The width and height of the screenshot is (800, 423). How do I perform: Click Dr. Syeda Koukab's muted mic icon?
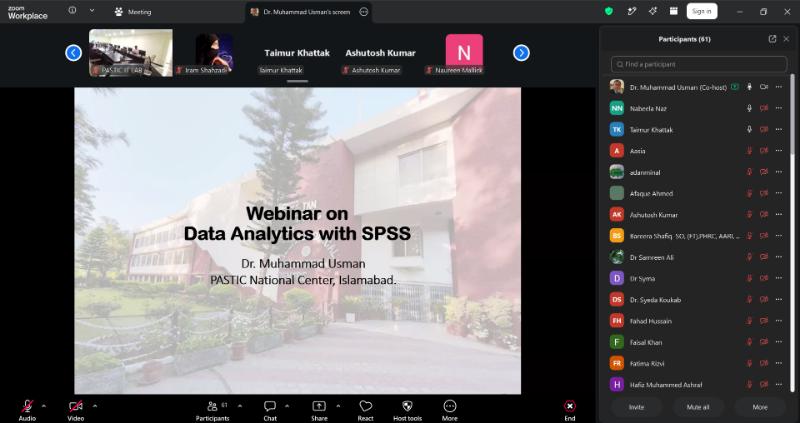[749, 300]
